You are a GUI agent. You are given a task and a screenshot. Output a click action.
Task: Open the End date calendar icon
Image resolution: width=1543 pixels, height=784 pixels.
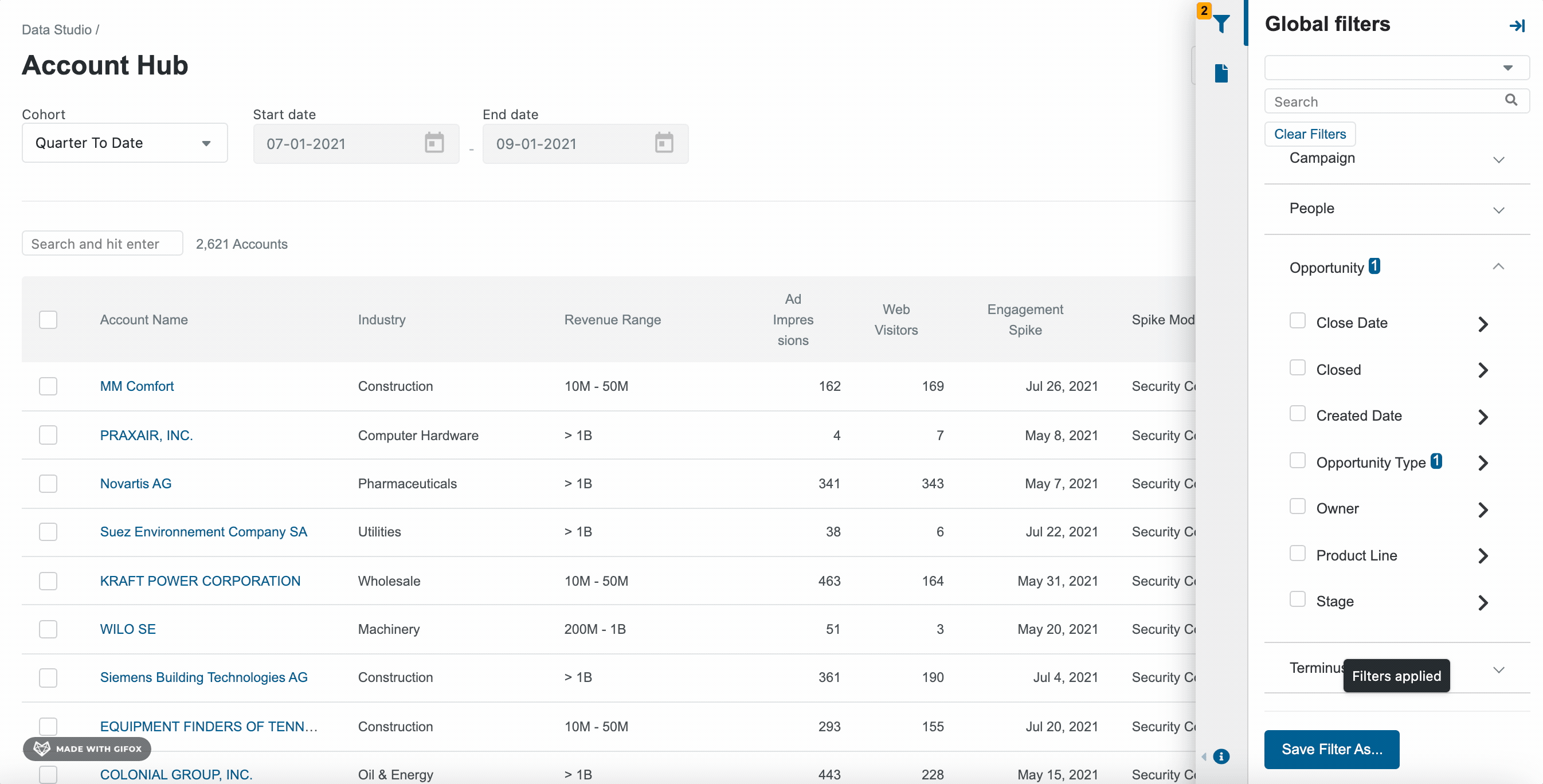click(664, 143)
